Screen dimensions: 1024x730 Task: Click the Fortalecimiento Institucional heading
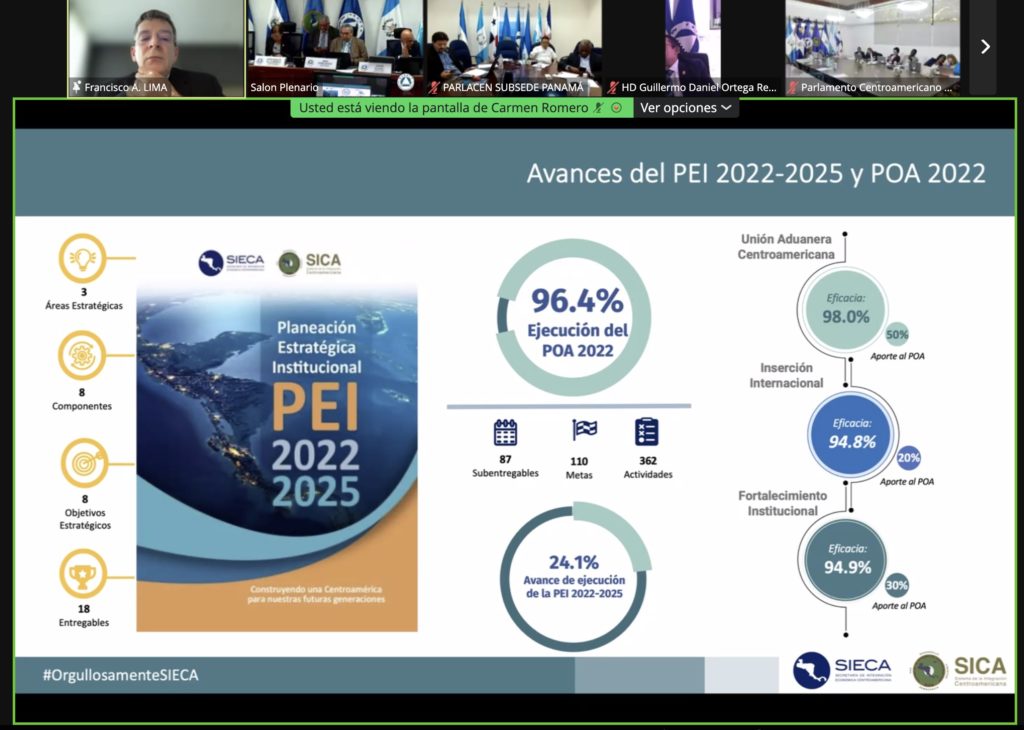(x=782, y=503)
